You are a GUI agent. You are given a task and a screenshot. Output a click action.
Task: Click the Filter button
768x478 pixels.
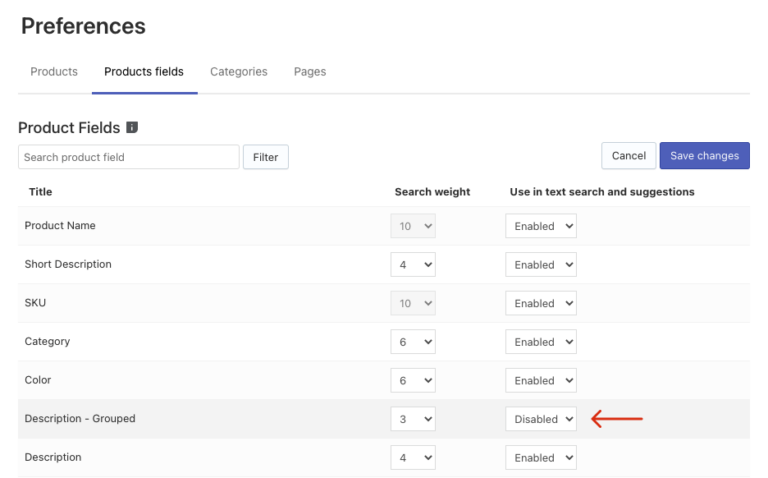coord(265,157)
